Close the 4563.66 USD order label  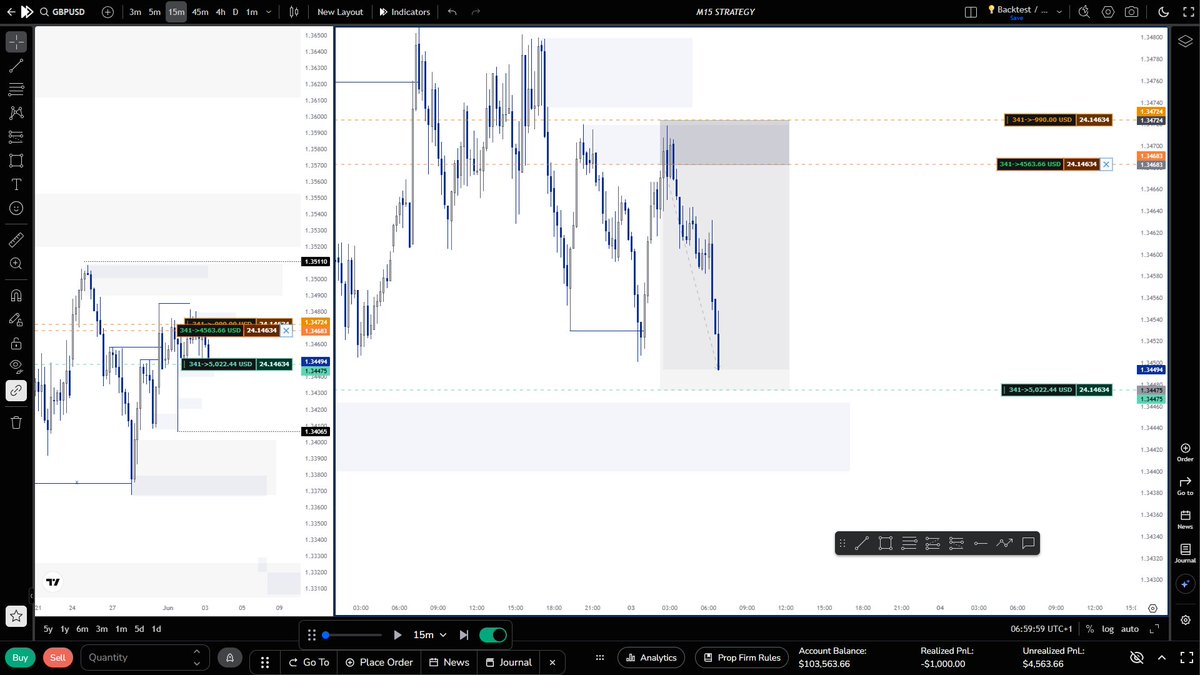pos(1106,164)
